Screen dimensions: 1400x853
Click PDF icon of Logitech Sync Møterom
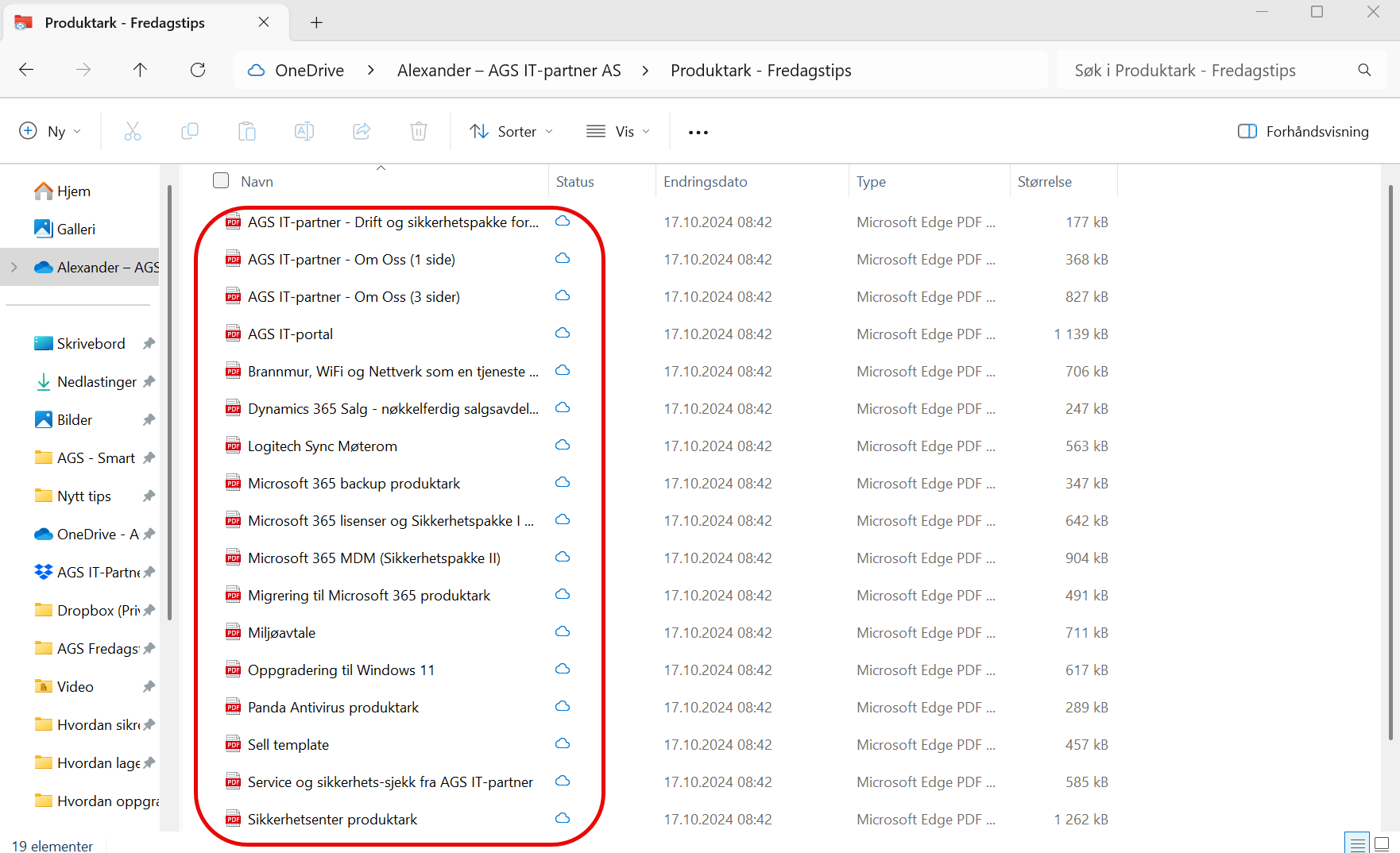point(233,446)
